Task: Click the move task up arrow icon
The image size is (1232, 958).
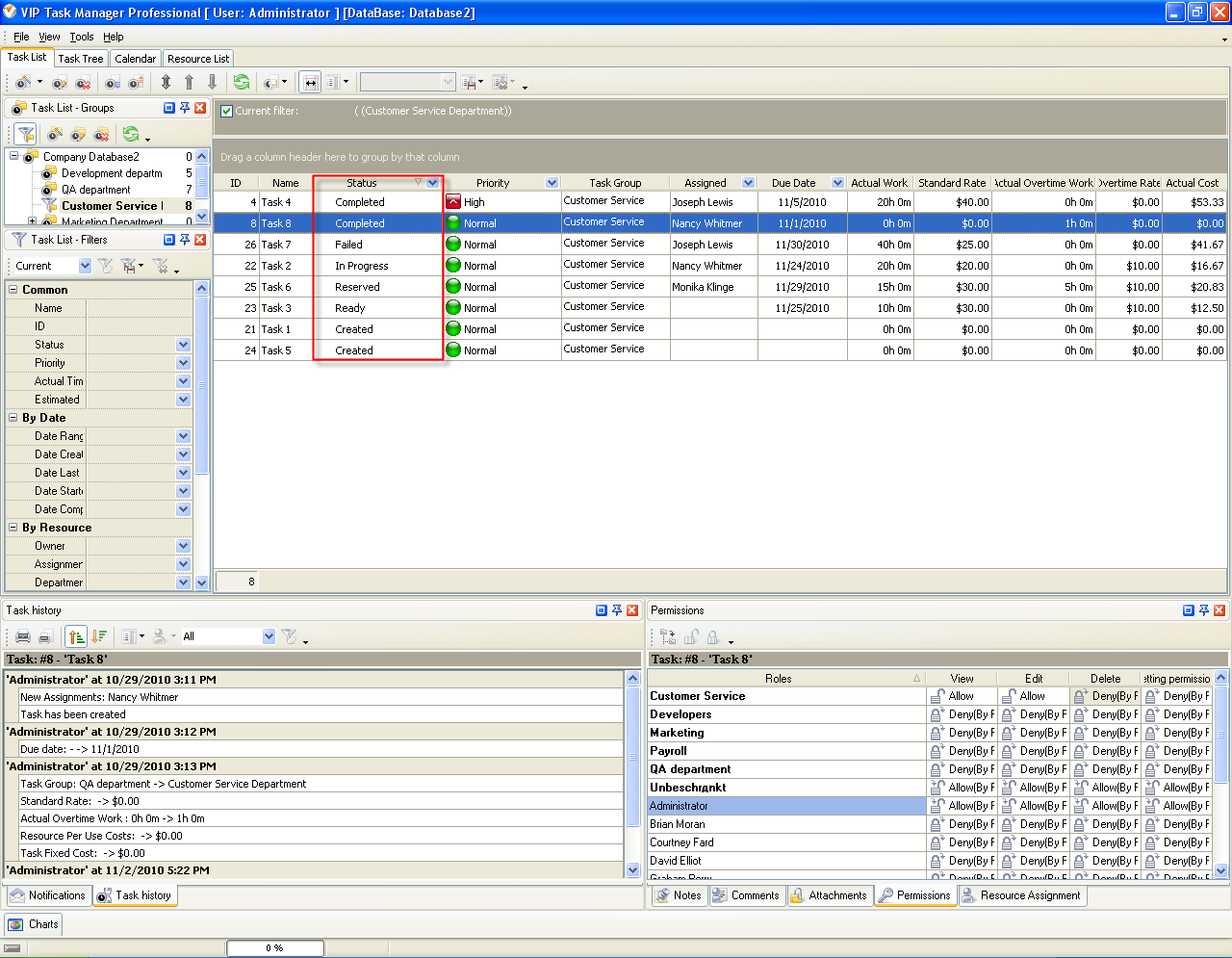Action: (189, 83)
